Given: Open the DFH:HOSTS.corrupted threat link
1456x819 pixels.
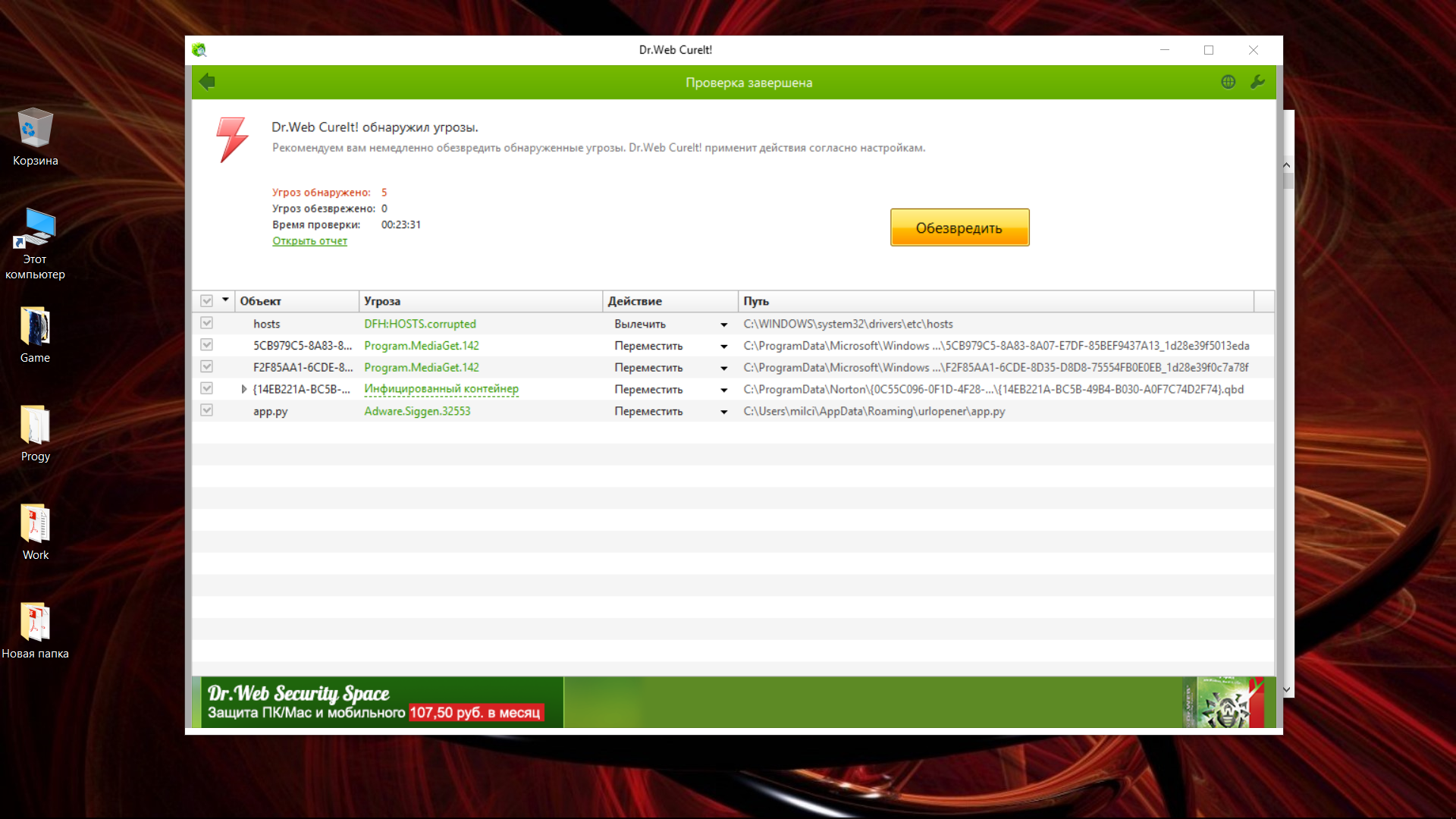Looking at the screenshot, I should coord(420,324).
